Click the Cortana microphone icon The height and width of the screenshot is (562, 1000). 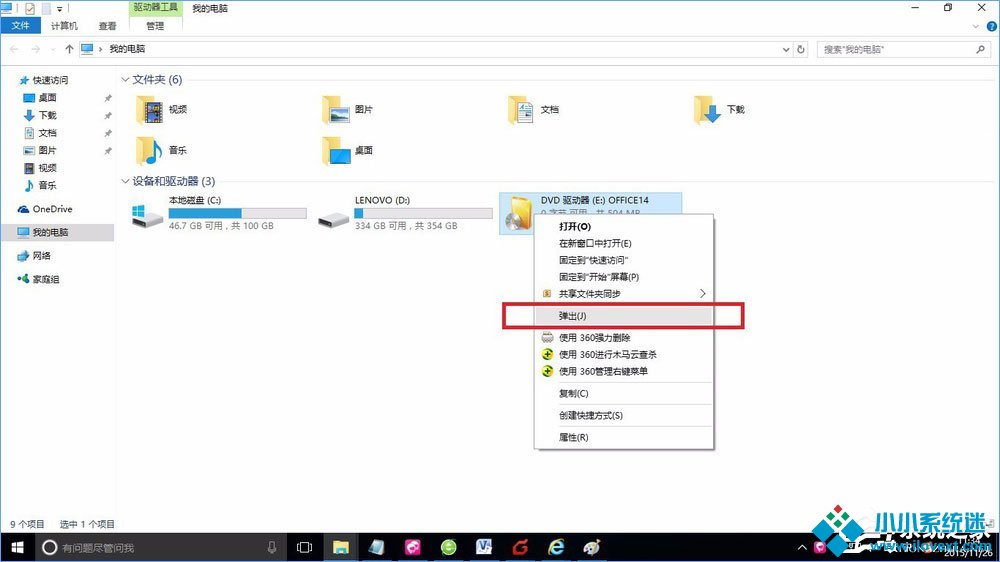272,547
